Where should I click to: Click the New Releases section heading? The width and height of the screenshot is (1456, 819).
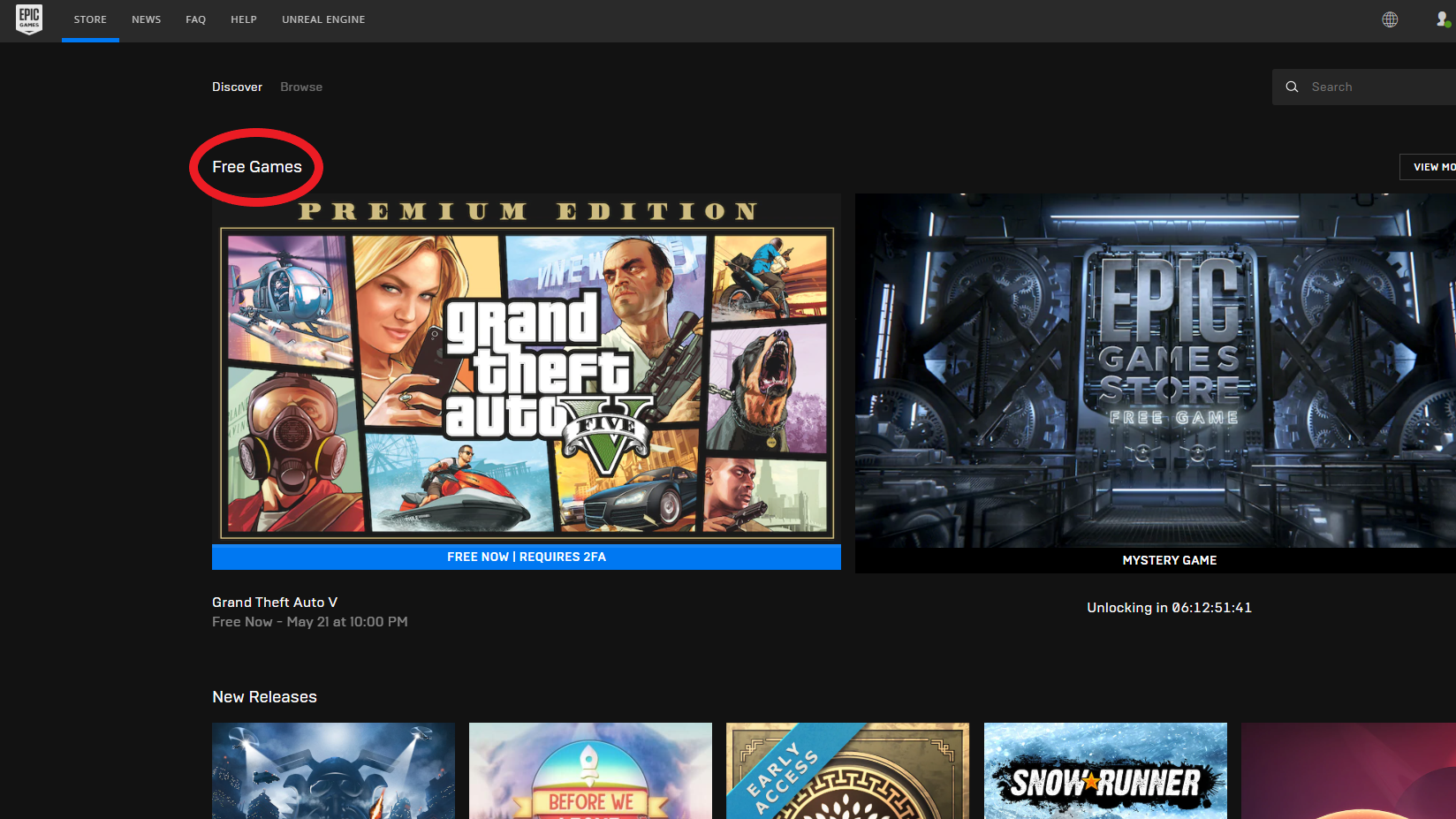pos(264,697)
